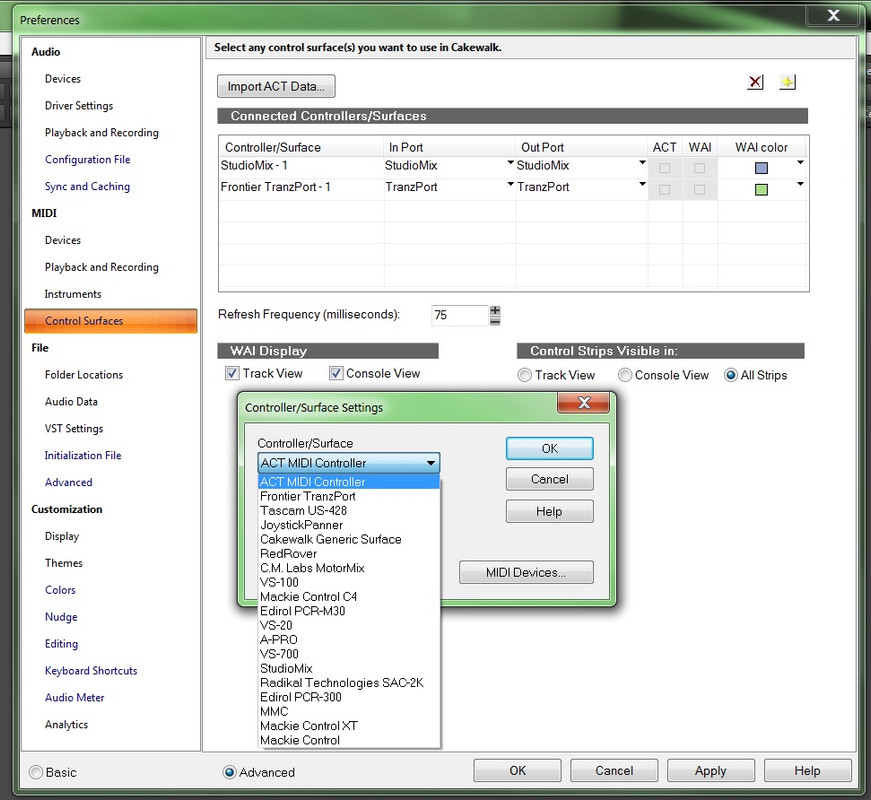Choose JoystickPanner from the list

349,525
